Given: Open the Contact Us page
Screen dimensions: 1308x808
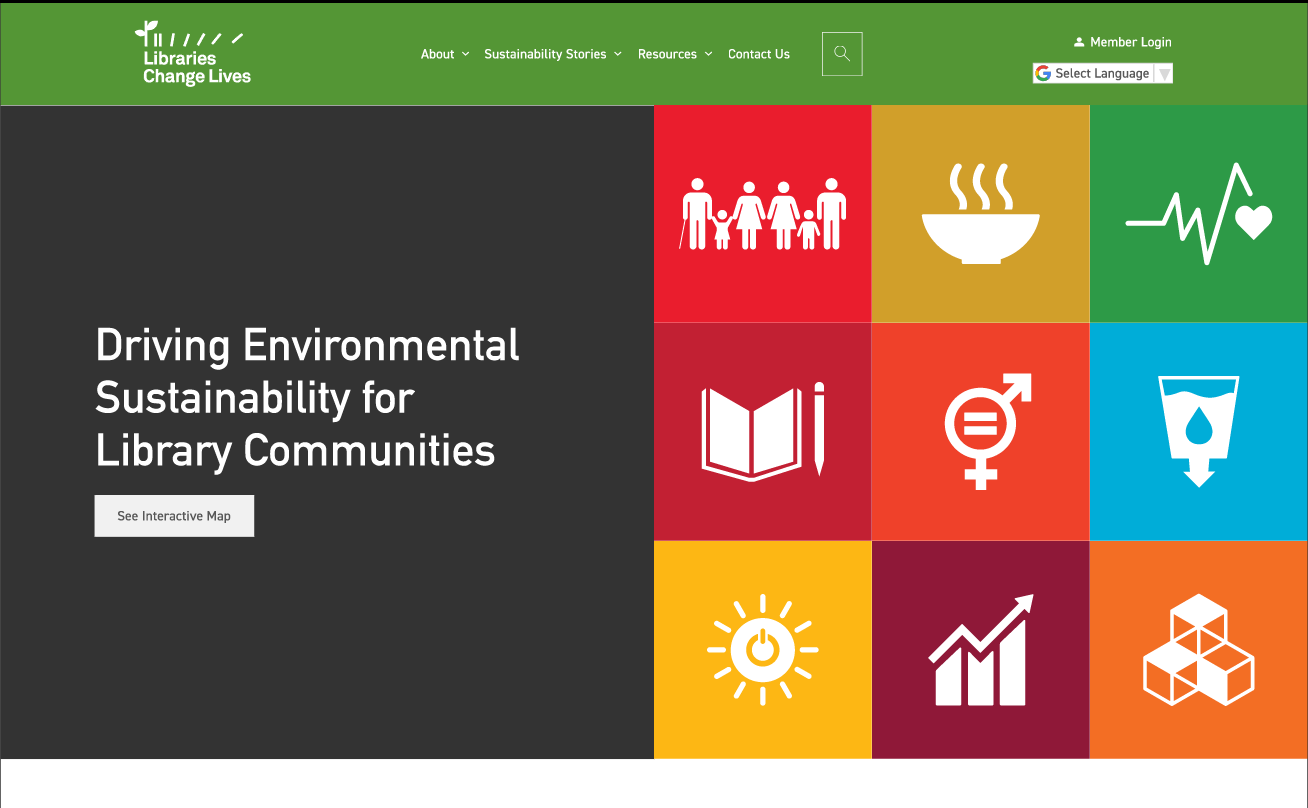Looking at the screenshot, I should [758, 54].
